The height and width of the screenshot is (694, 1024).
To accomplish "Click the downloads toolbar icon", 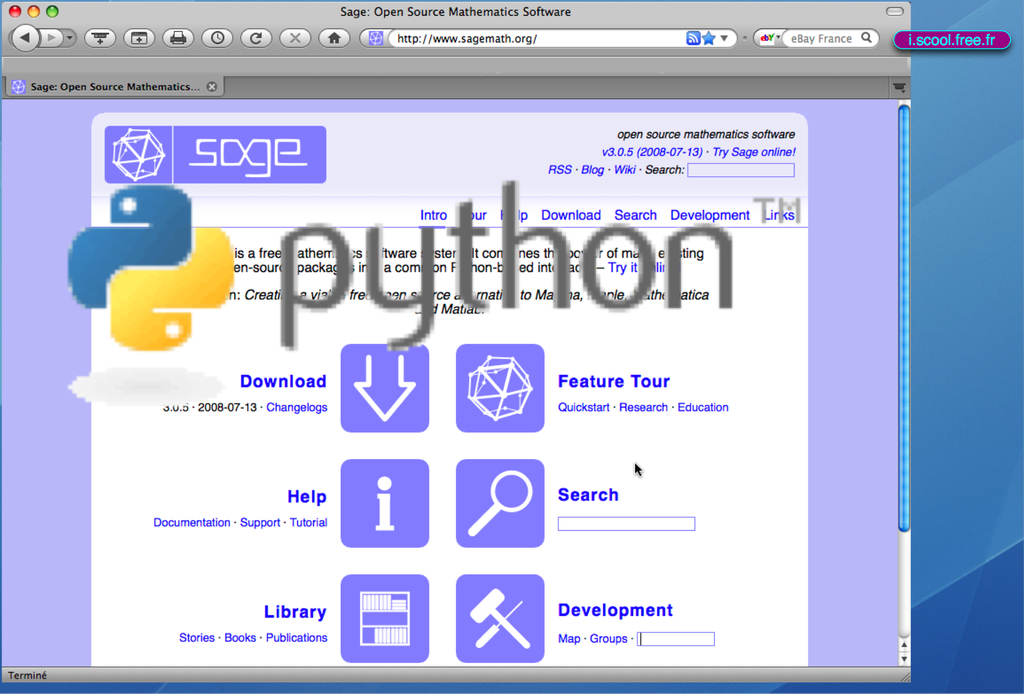I will pyautogui.click(x=100, y=39).
